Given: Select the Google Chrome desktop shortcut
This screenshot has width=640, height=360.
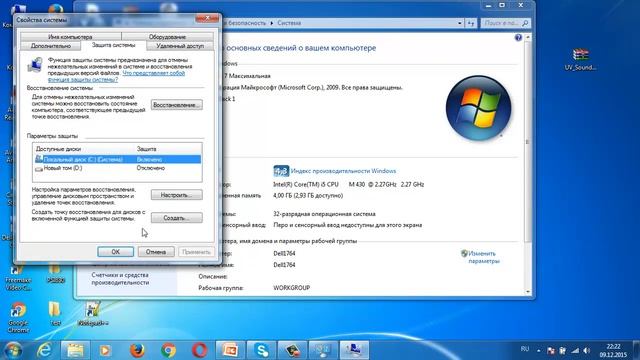Looking at the screenshot, I should [18, 317].
